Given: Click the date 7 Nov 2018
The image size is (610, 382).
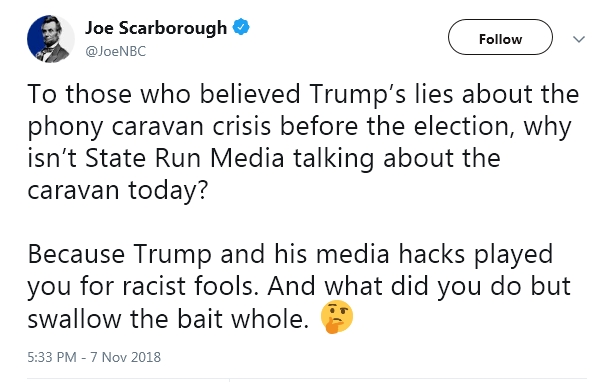Looking at the screenshot, I should pos(126,357).
